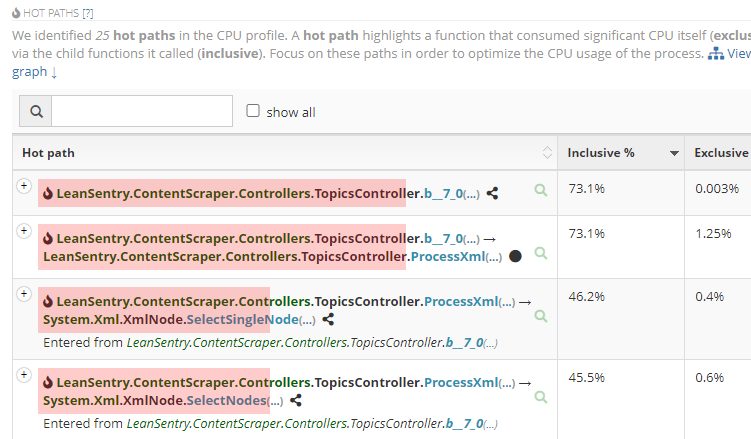Click magnifier icon in the 45.5% row
The image size is (751, 439).
(541, 397)
